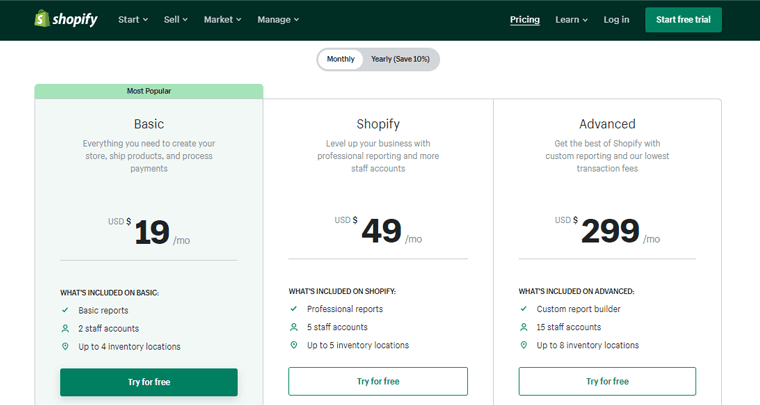760x405 pixels.
Task: Click the person icon beside 2 staff accounts
Action: (x=65, y=328)
